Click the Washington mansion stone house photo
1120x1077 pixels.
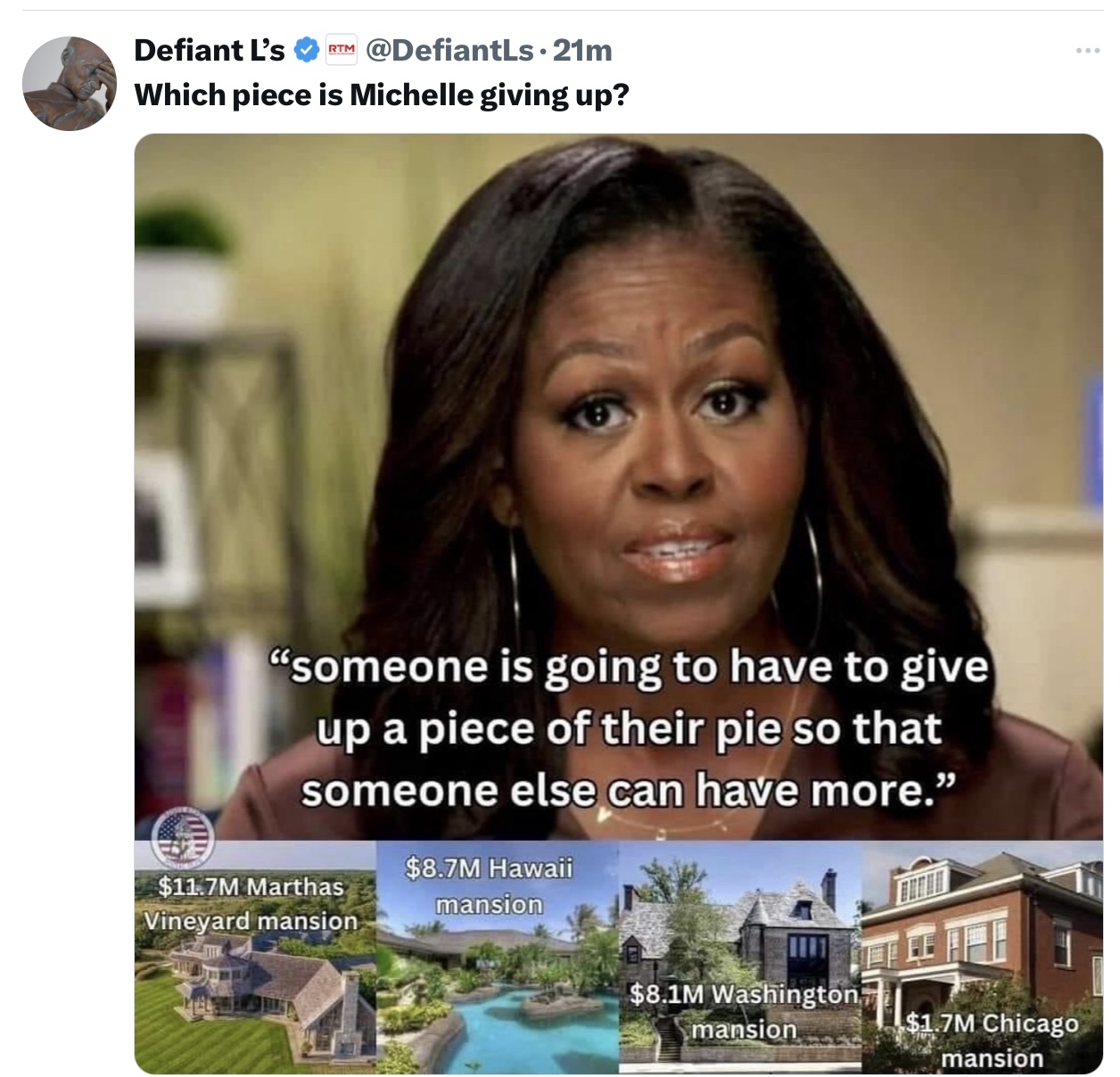point(740,957)
